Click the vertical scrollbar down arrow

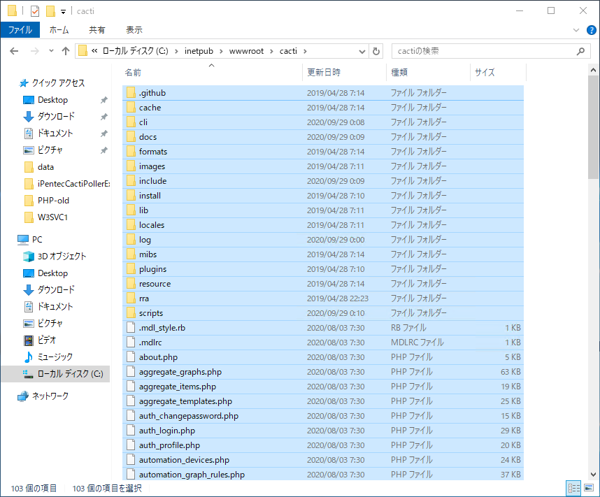coord(593,474)
